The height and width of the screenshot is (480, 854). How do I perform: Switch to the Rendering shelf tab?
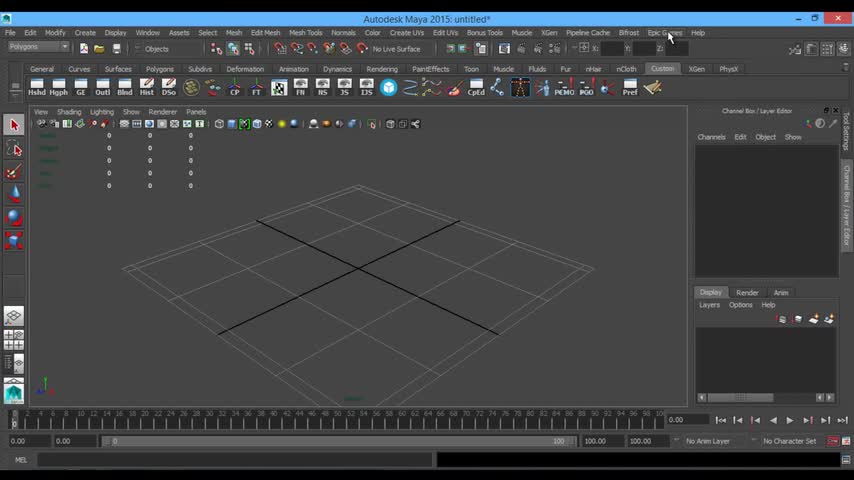381,69
